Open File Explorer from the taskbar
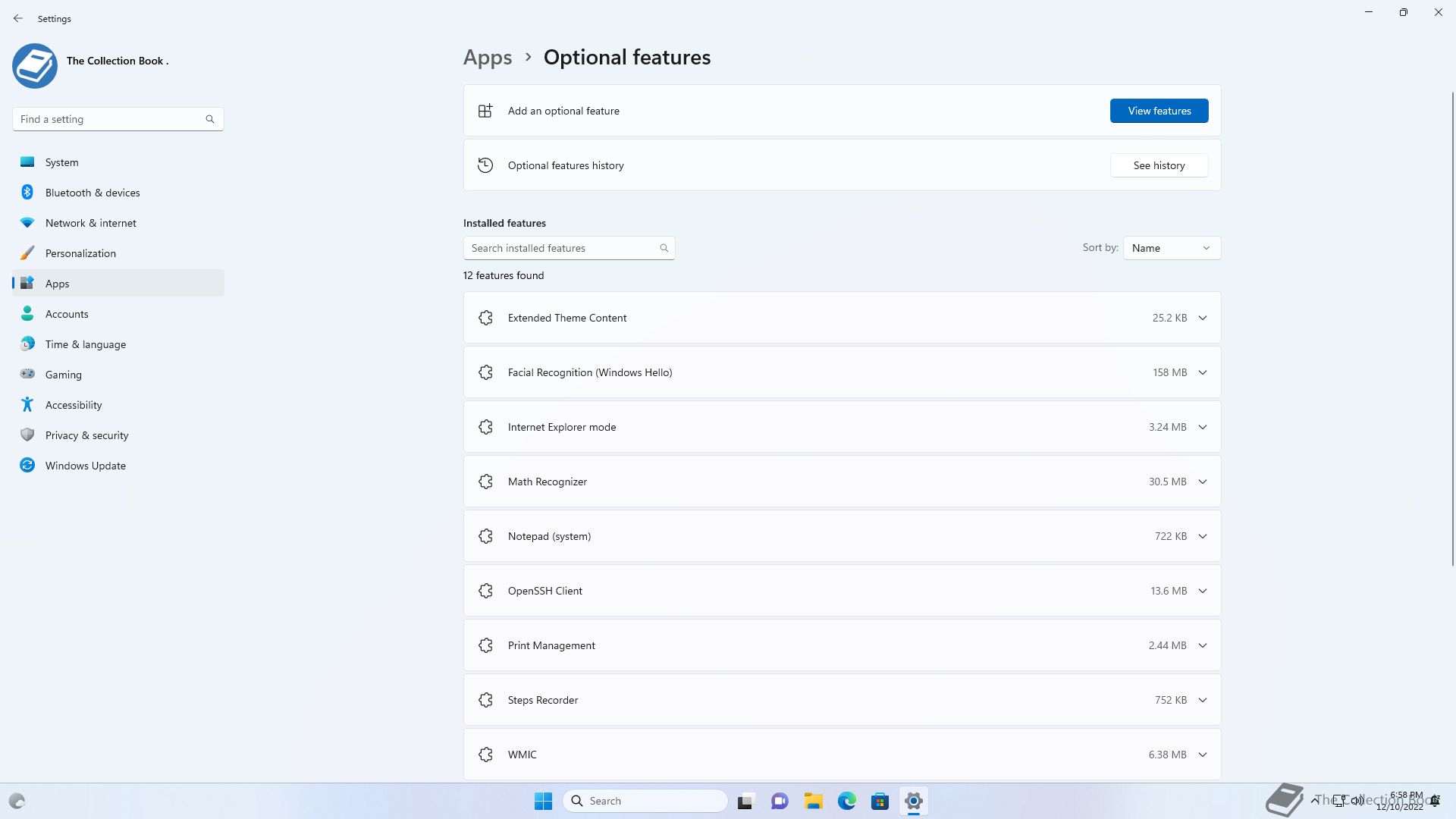Image resolution: width=1456 pixels, height=819 pixels. (x=814, y=801)
